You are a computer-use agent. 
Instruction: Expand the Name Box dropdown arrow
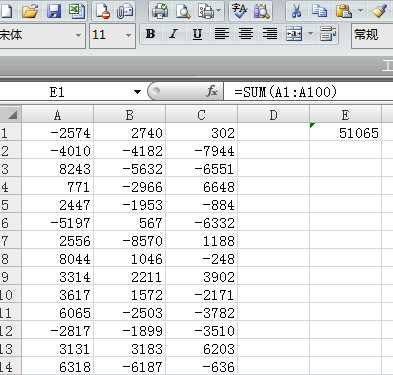137,92
